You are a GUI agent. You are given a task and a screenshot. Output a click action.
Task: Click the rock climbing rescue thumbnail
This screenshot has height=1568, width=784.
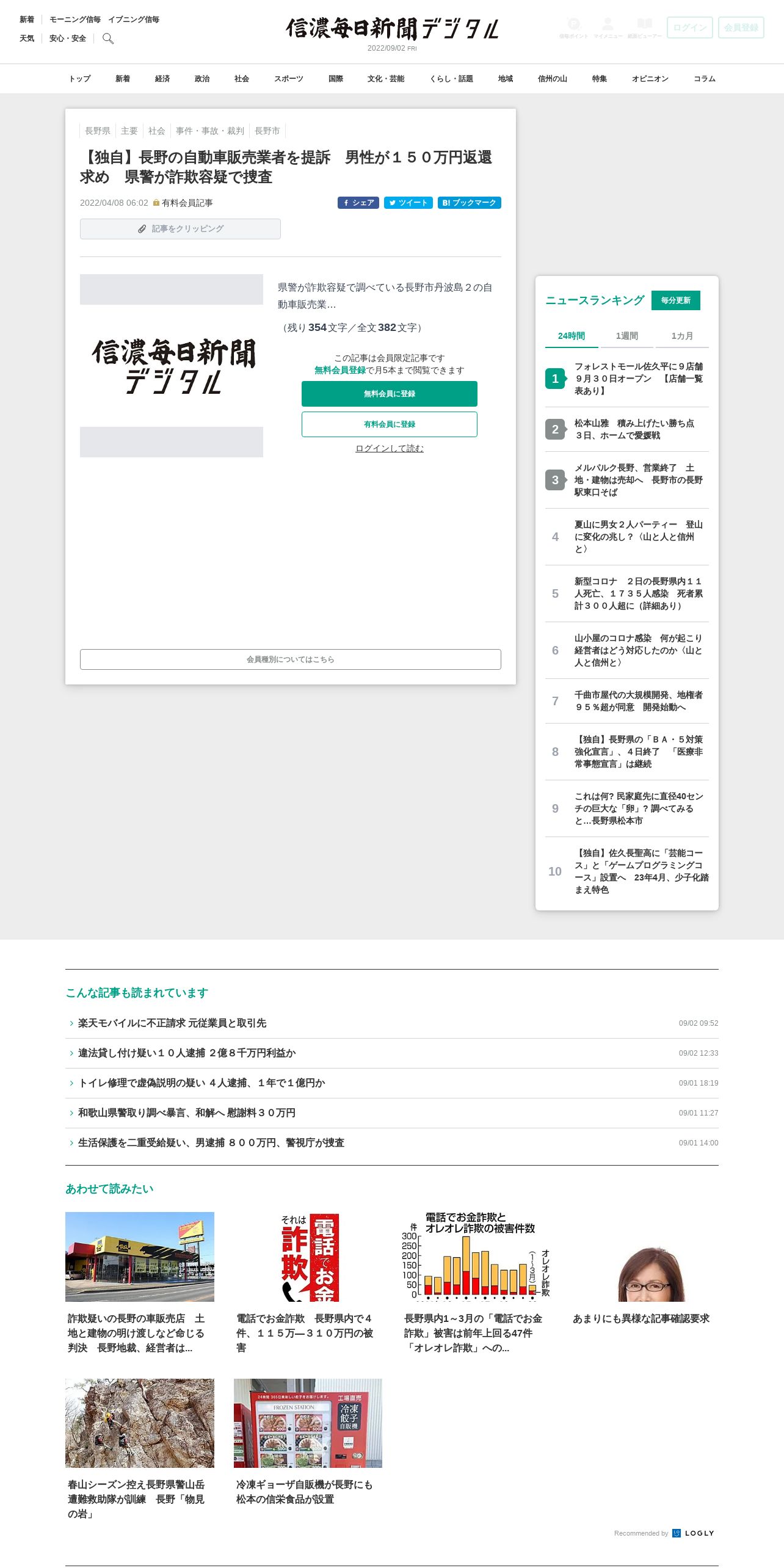140,1423
